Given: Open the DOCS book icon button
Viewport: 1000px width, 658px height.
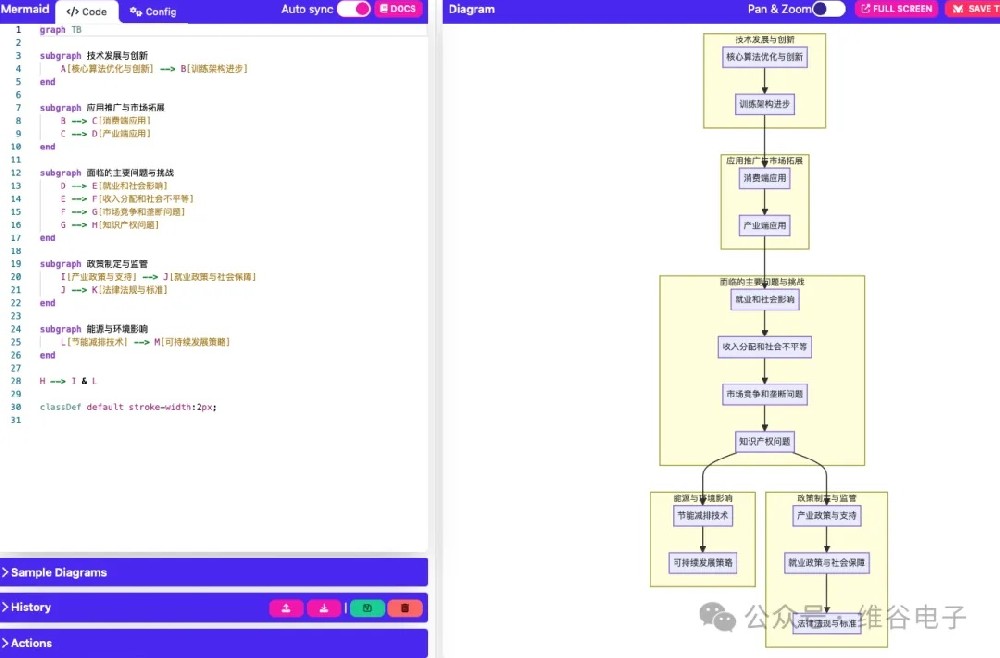Looking at the screenshot, I should coord(398,9).
